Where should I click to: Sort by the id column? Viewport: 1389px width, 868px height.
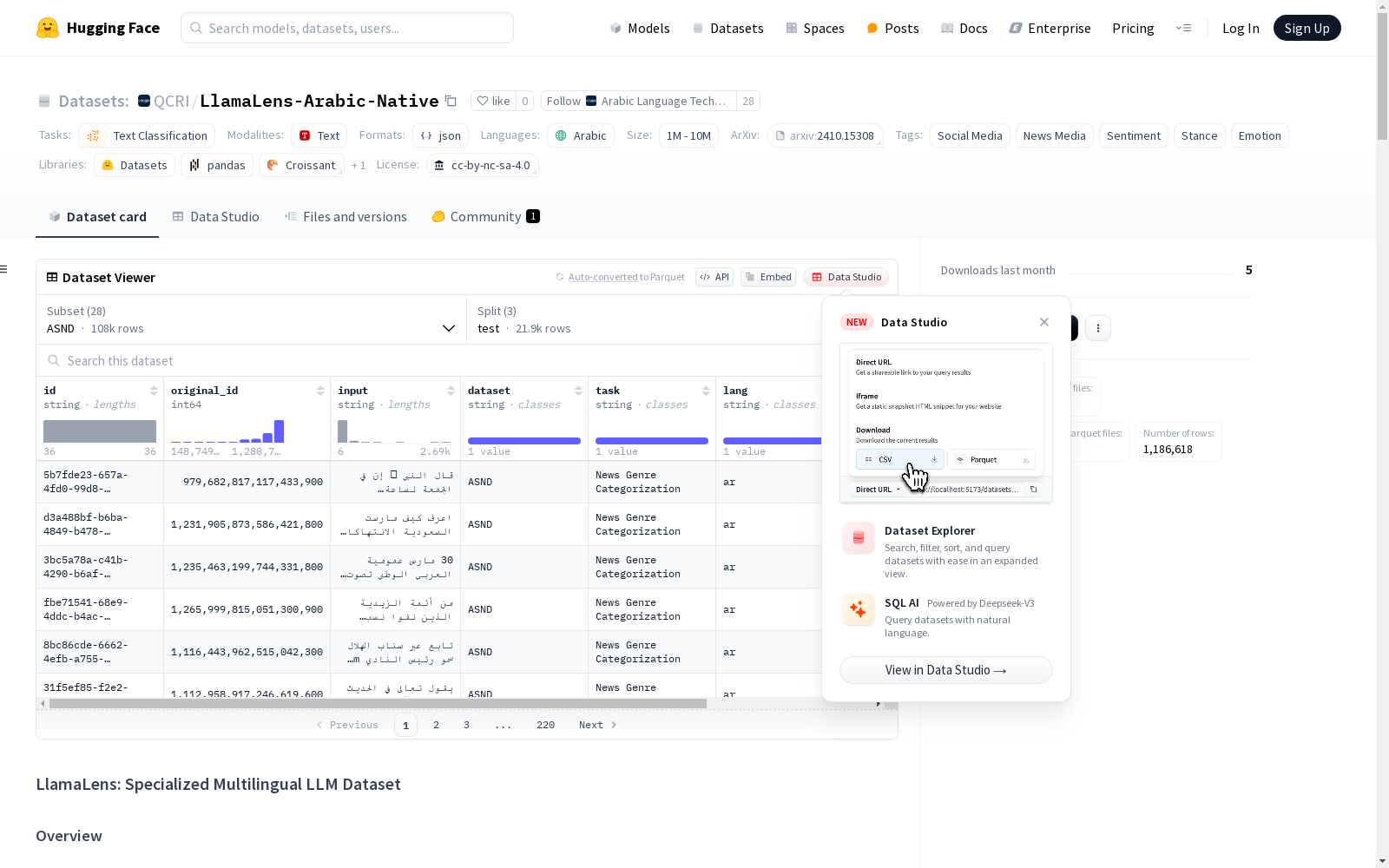click(154, 391)
